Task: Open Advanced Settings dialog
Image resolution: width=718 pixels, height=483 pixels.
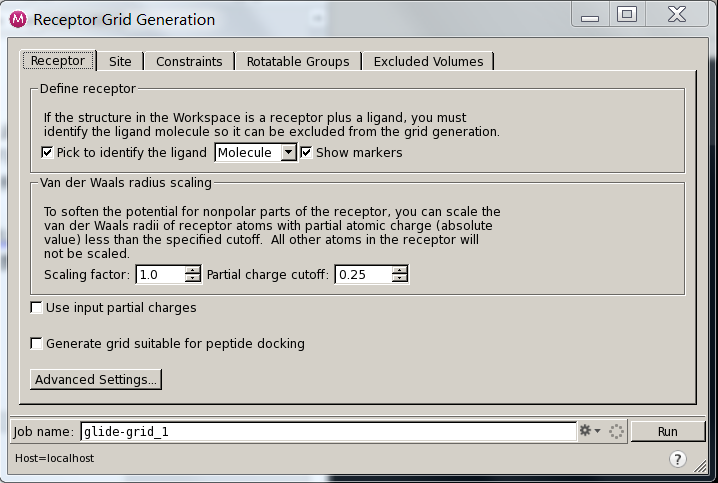Action: (96, 380)
